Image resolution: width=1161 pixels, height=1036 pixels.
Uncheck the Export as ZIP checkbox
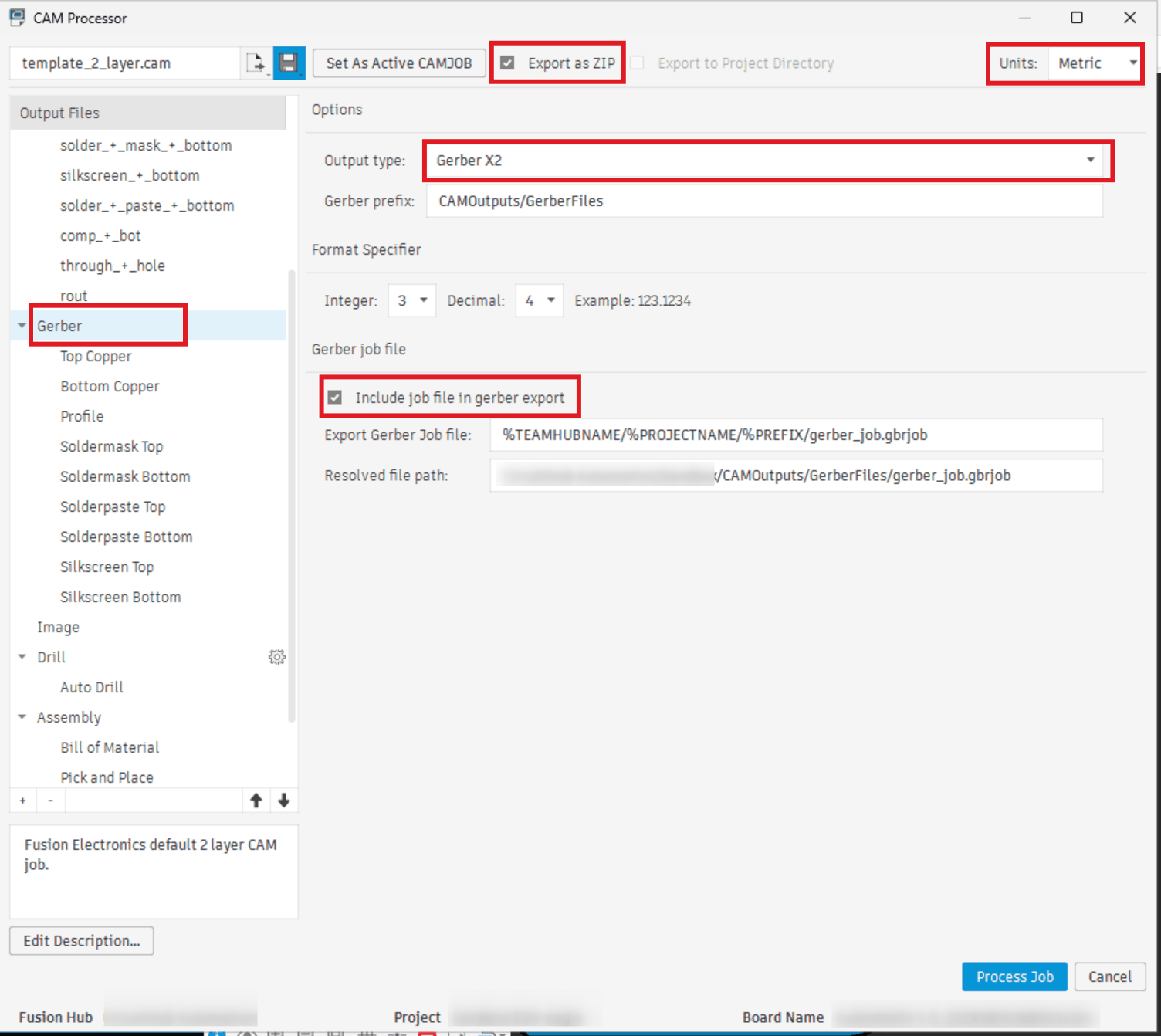(507, 63)
